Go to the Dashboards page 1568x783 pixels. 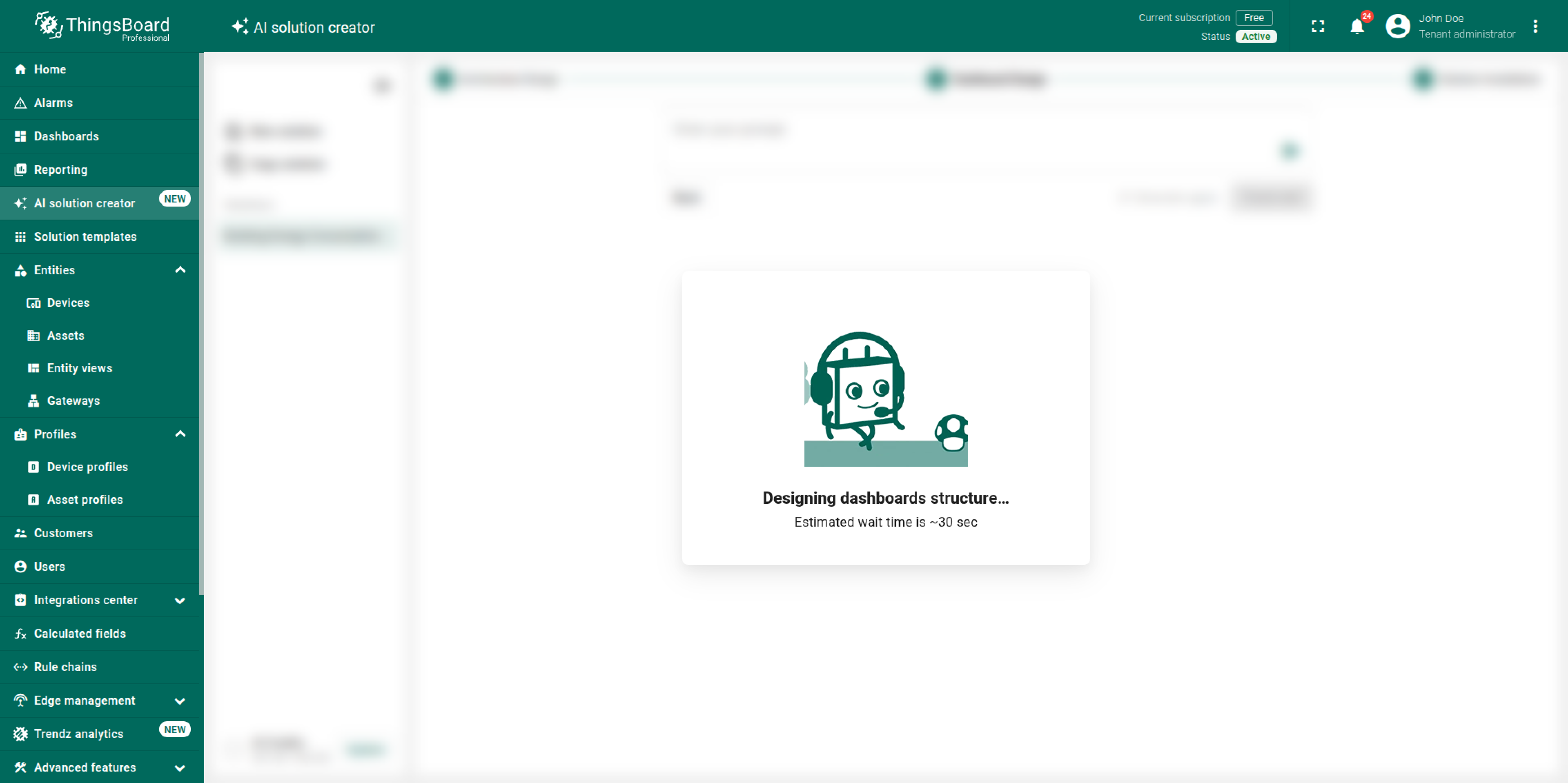coord(66,136)
